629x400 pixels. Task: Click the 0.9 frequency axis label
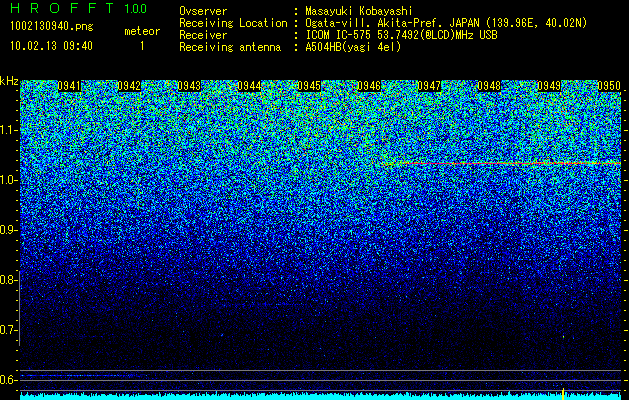pyautogui.click(x=9, y=230)
